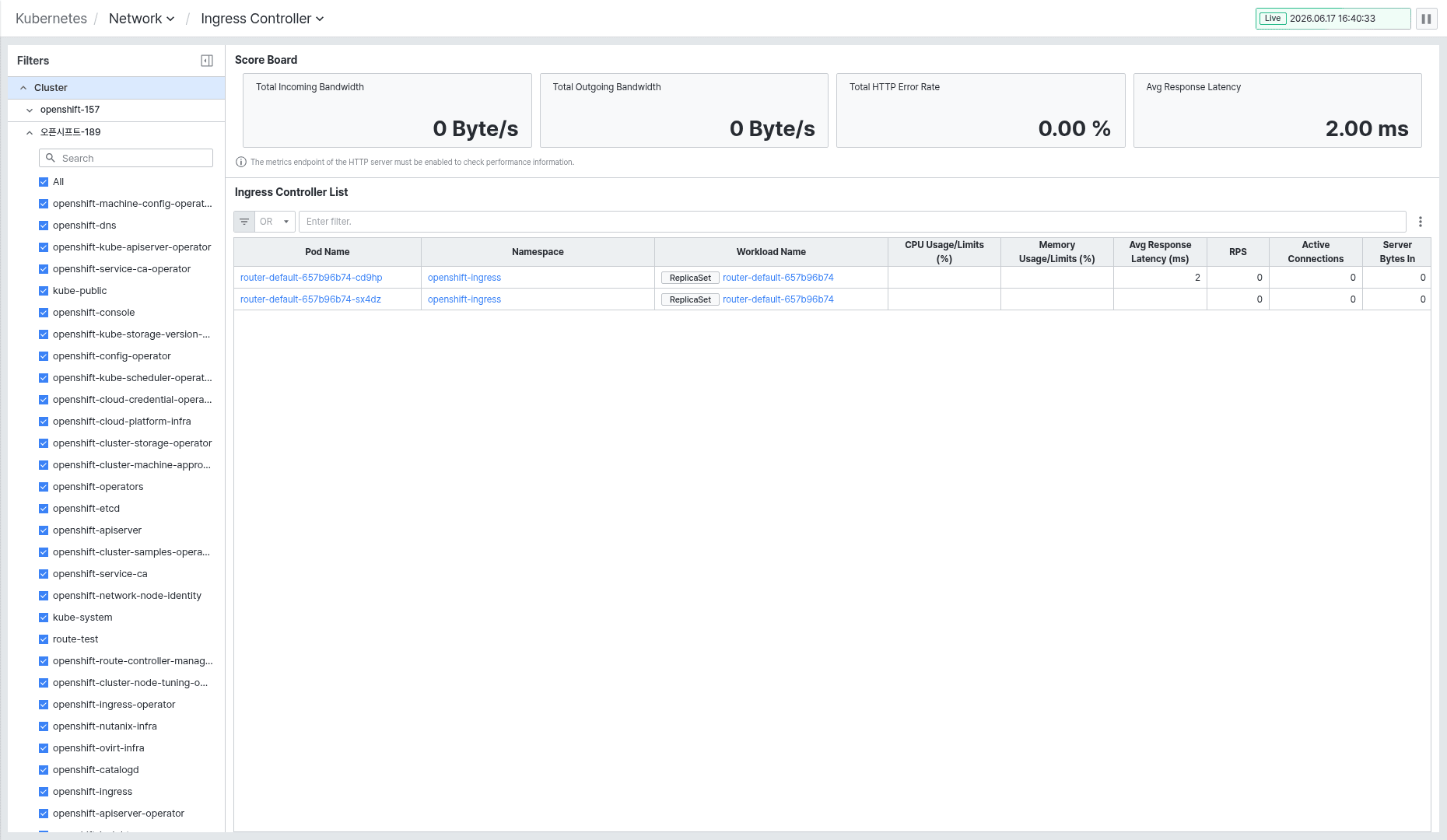Open the OR operator dropdown
Screen dimensions: 1447x840
tap(275, 222)
